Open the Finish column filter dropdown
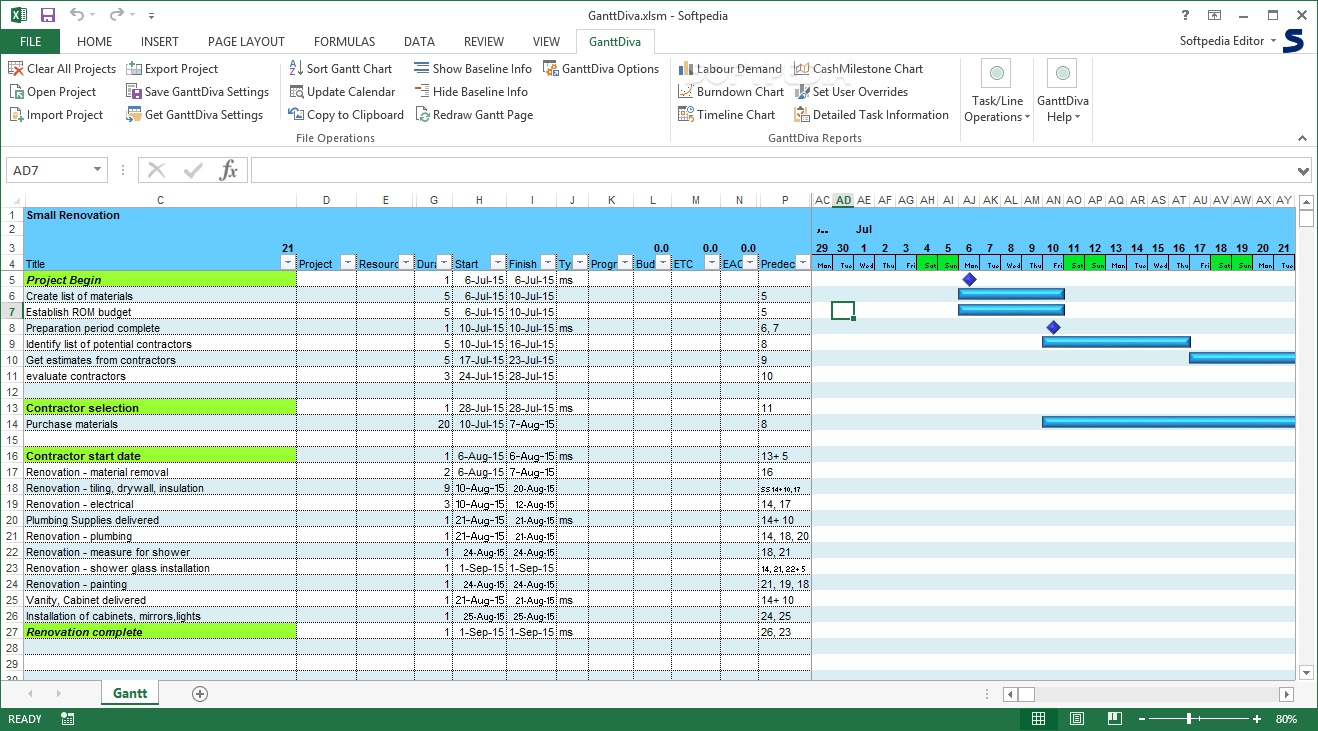This screenshot has width=1318, height=731. click(548, 263)
